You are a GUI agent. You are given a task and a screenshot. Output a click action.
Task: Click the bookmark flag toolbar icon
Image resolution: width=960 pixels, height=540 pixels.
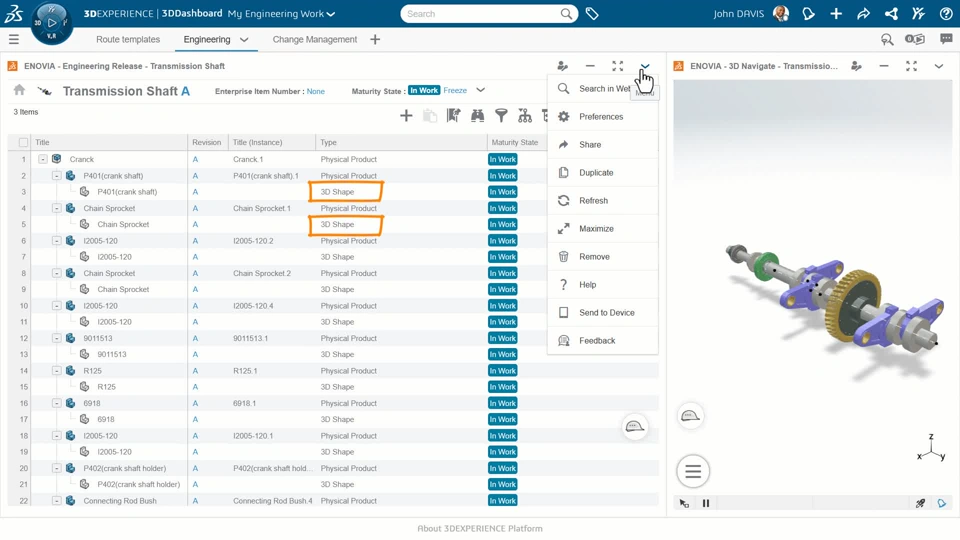tap(454, 116)
